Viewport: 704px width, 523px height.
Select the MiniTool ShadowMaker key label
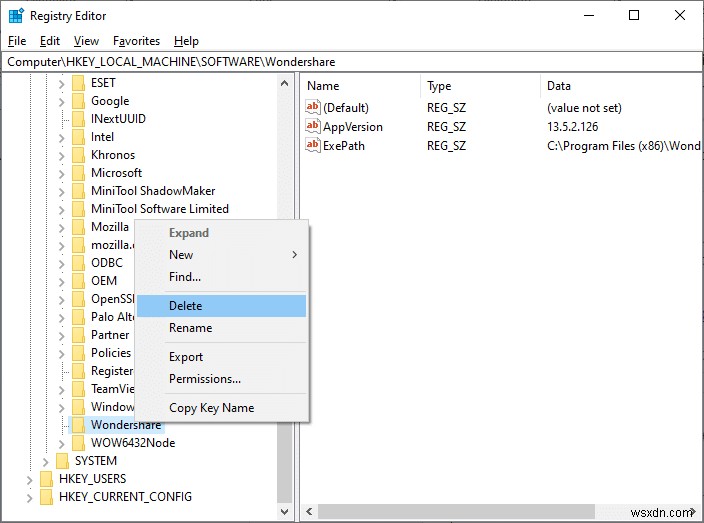pyautogui.click(x=153, y=191)
